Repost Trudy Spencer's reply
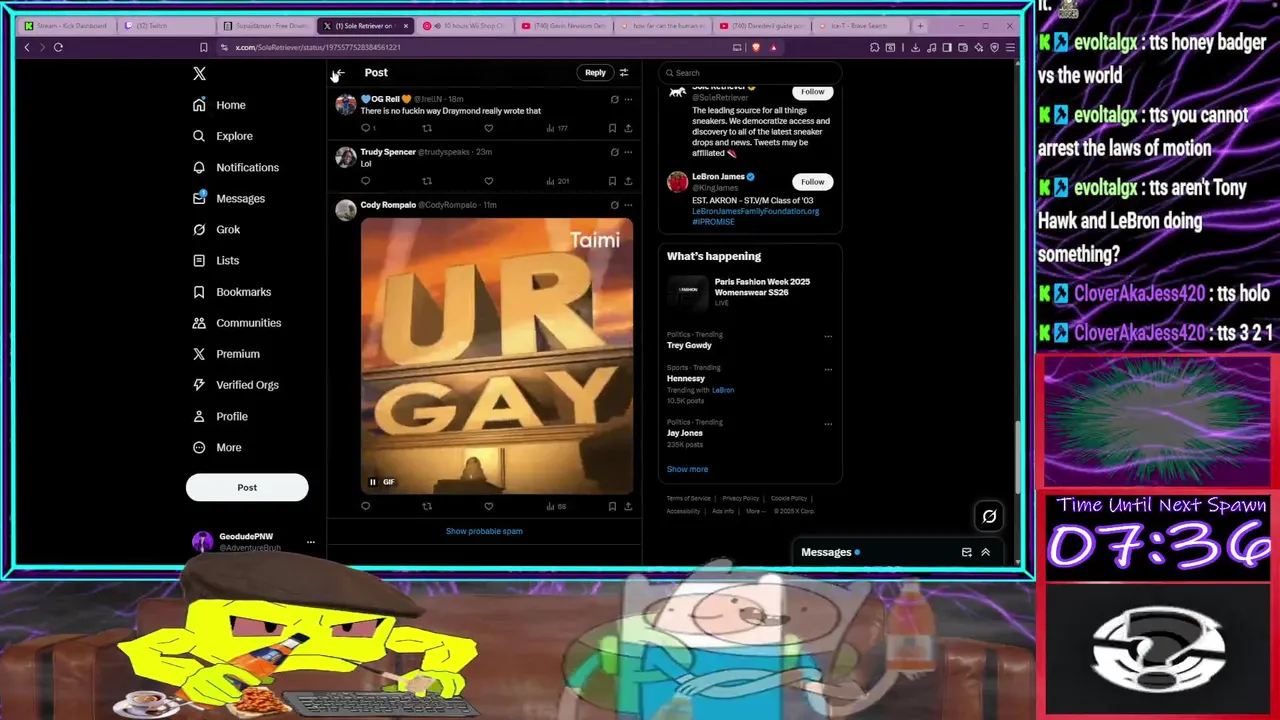The height and width of the screenshot is (720, 1280). click(x=427, y=181)
